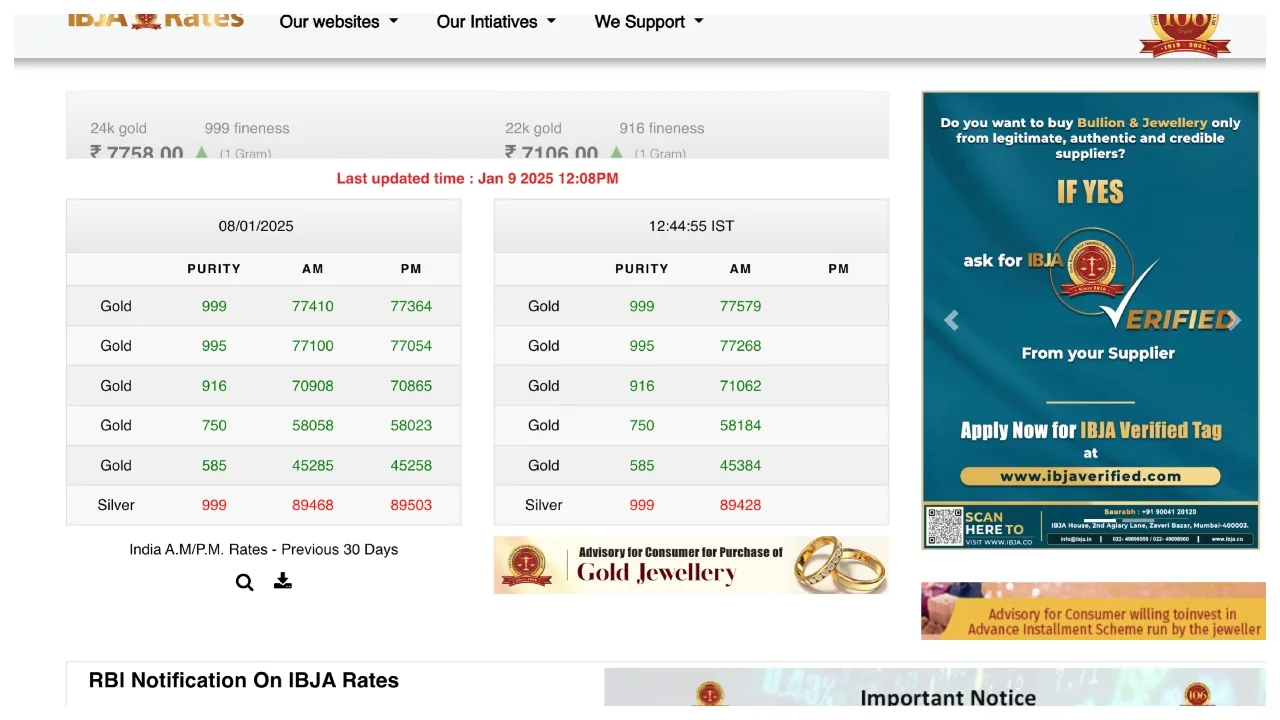The width and height of the screenshot is (1280, 720).
Task: Click PURITY column header in 08/01/2025 table
Action: [214, 269]
